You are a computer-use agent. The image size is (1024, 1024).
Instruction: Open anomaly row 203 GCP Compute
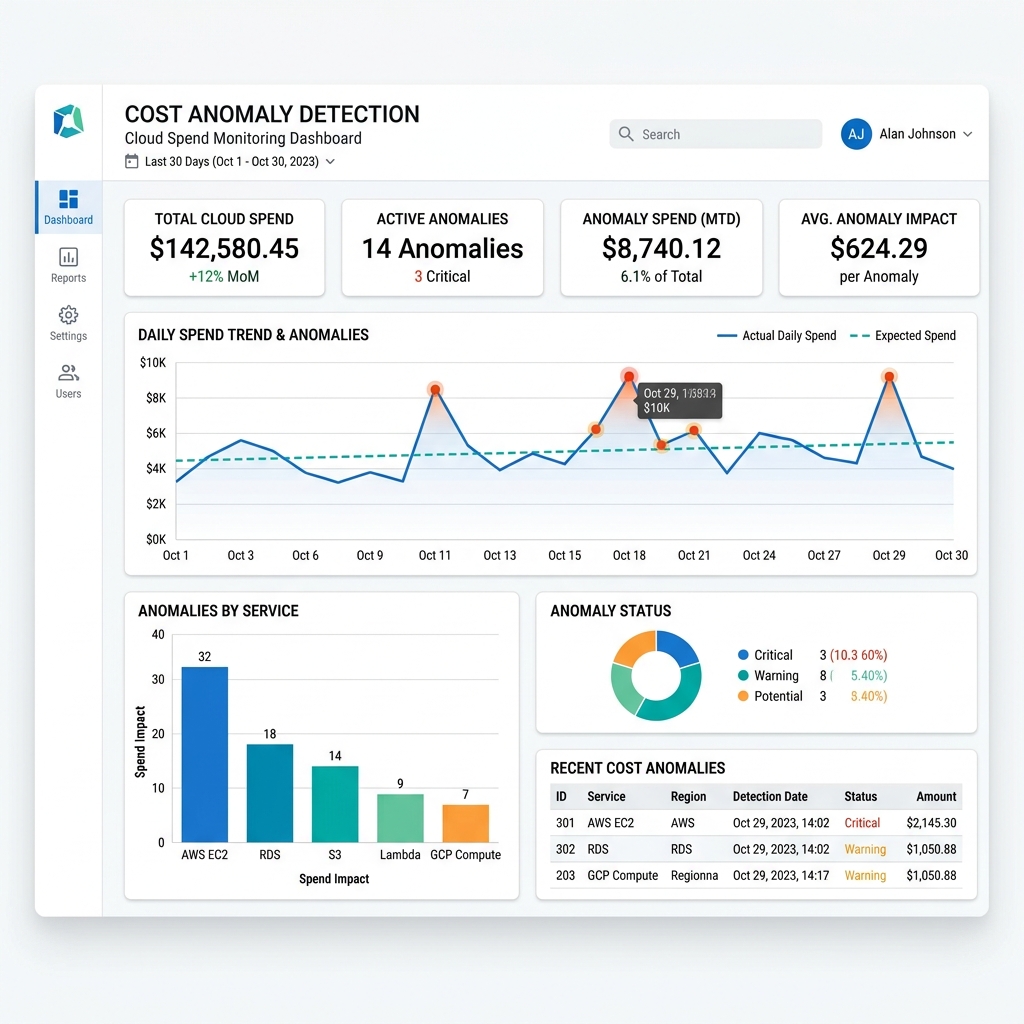(x=756, y=875)
